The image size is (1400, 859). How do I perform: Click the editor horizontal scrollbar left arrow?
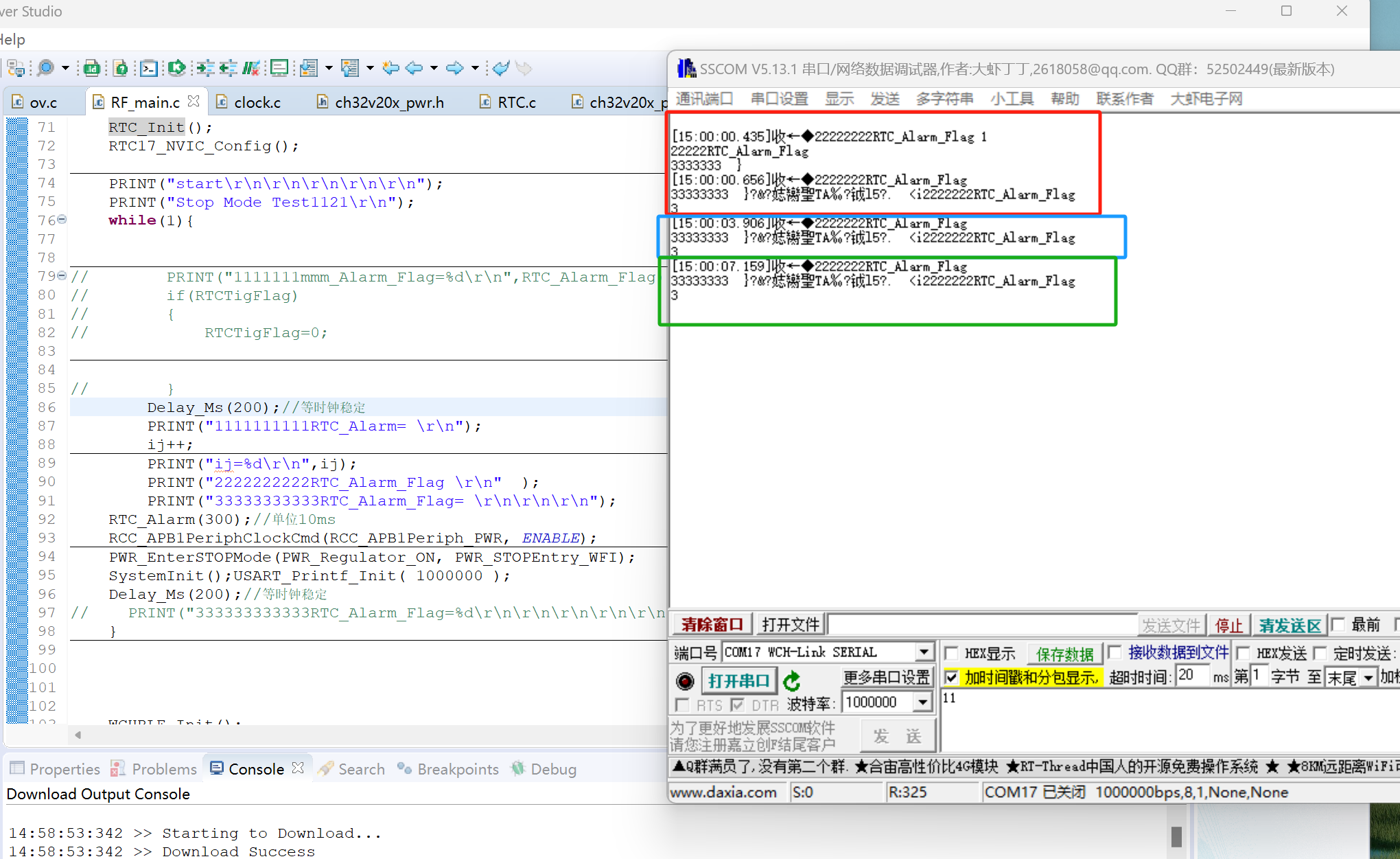pyautogui.click(x=78, y=735)
